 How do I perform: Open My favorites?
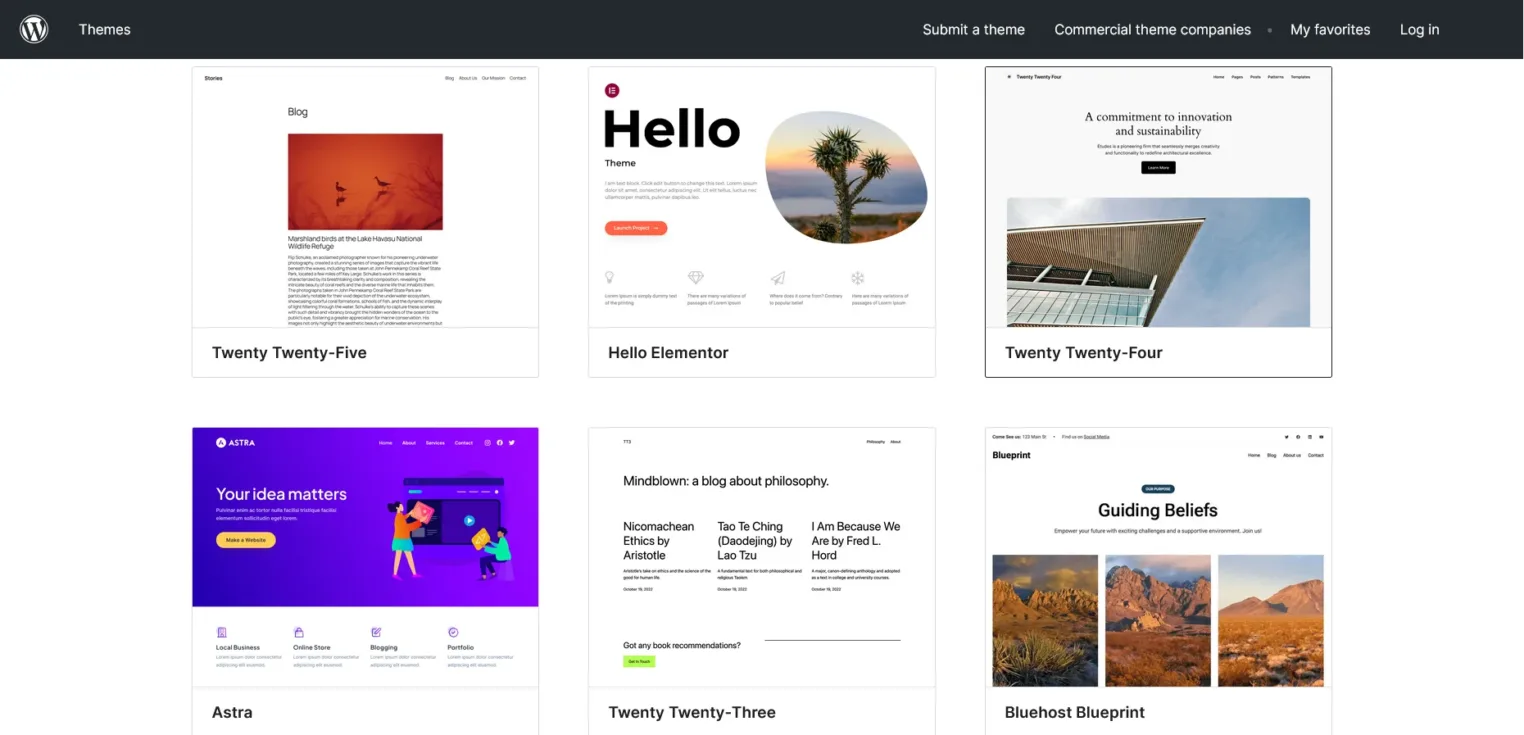click(1330, 29)
